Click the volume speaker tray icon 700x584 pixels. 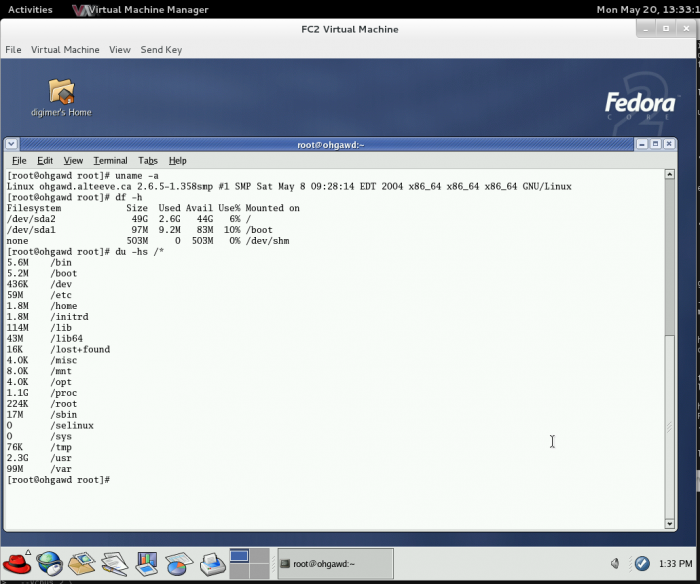[x=616, y=563]
